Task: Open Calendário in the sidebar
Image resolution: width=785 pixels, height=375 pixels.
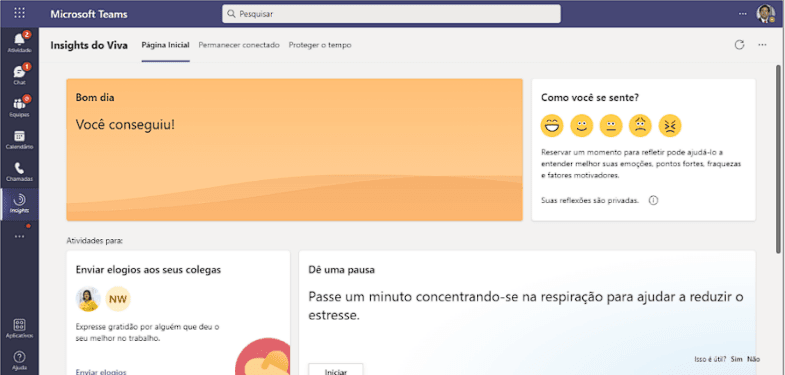Action: 20,140
